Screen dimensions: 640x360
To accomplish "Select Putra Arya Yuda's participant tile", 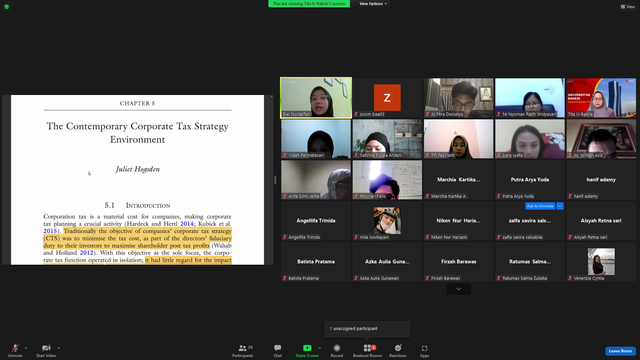I will tap(530, 180).
